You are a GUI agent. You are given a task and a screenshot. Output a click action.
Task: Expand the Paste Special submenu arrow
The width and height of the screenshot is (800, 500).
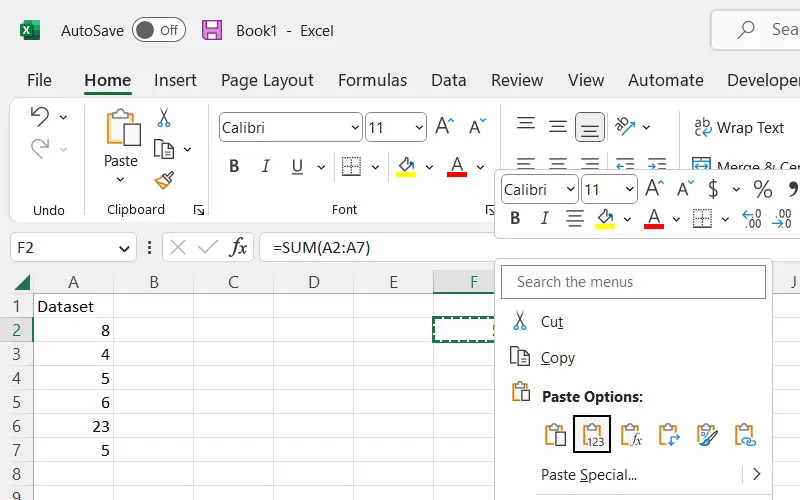[x=756, y=474]
